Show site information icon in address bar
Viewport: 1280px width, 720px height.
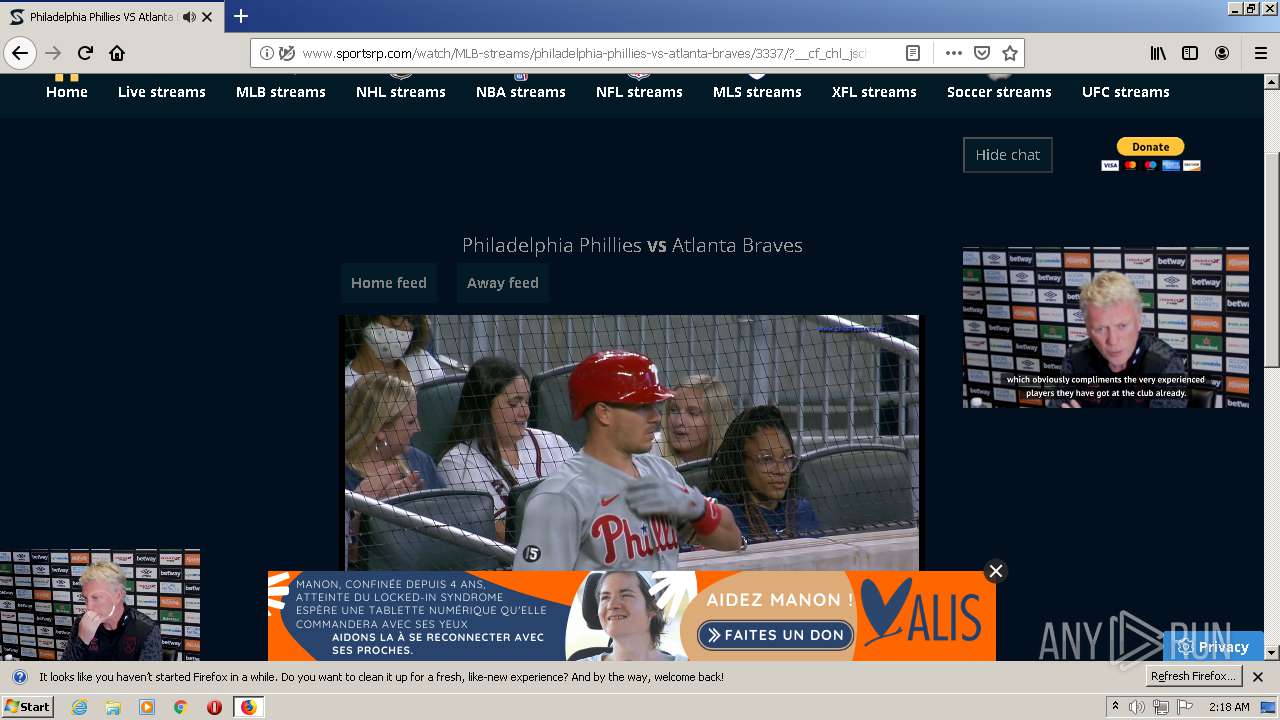pyautogui.click(x=267, y=53)
